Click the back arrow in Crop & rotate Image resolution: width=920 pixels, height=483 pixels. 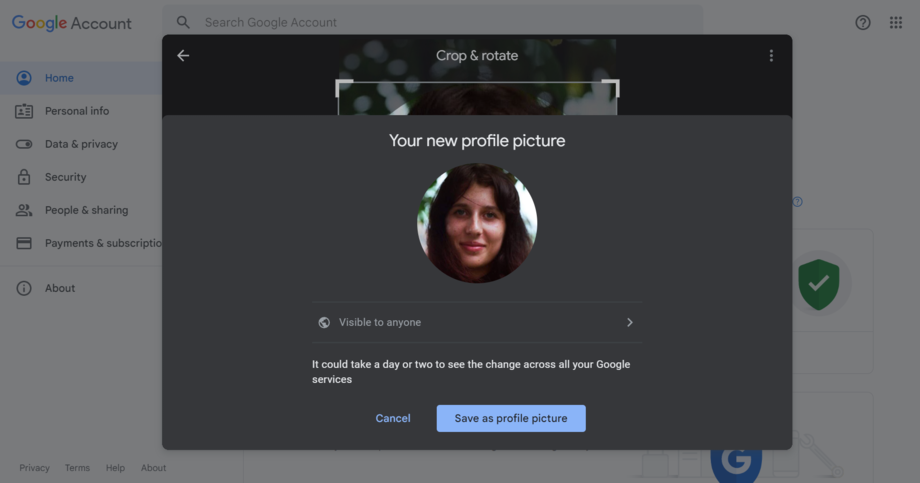pyautogui.click(x=183, y=56)
